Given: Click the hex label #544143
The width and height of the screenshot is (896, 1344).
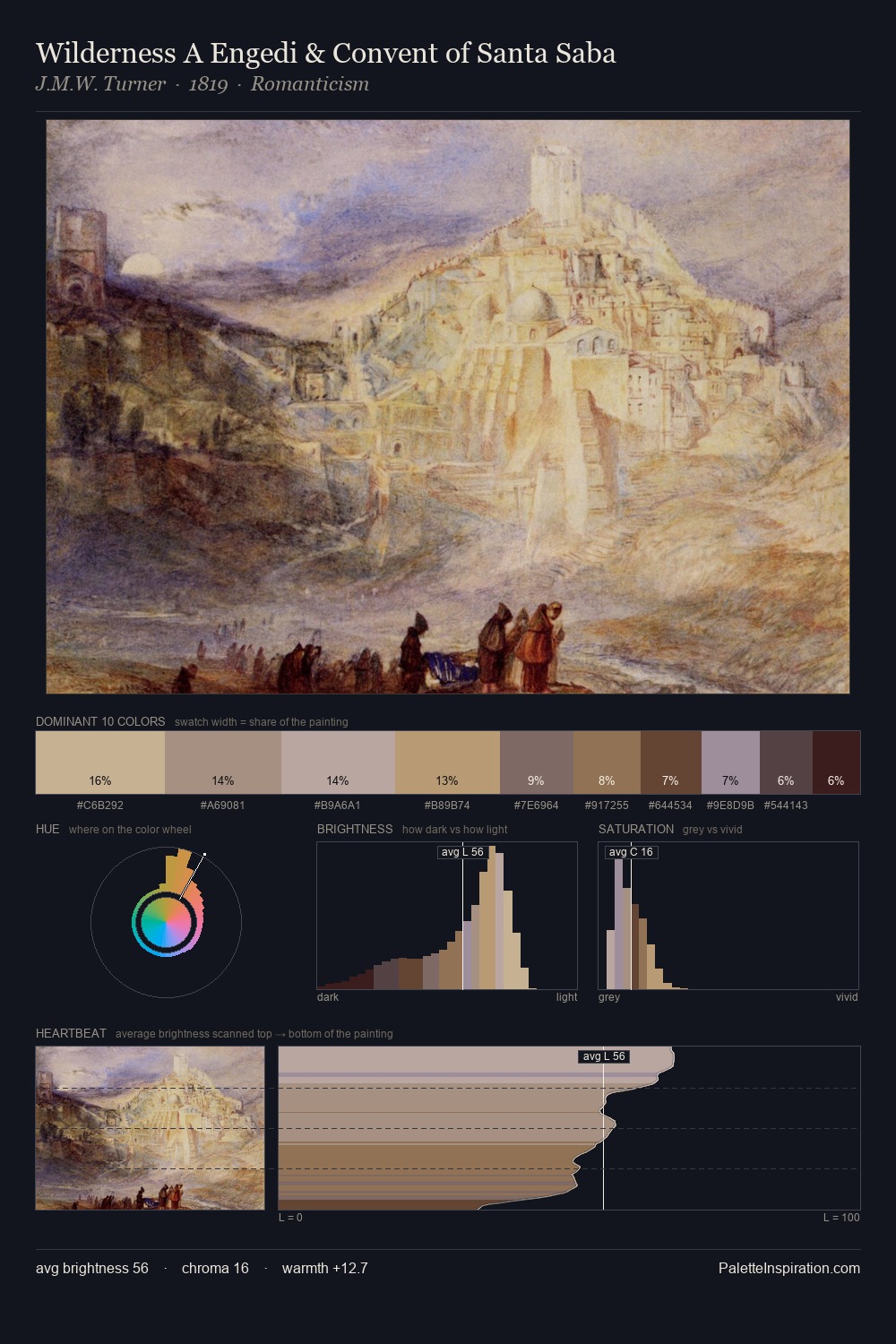Looking at the screenshot, I should click(786, 806).
